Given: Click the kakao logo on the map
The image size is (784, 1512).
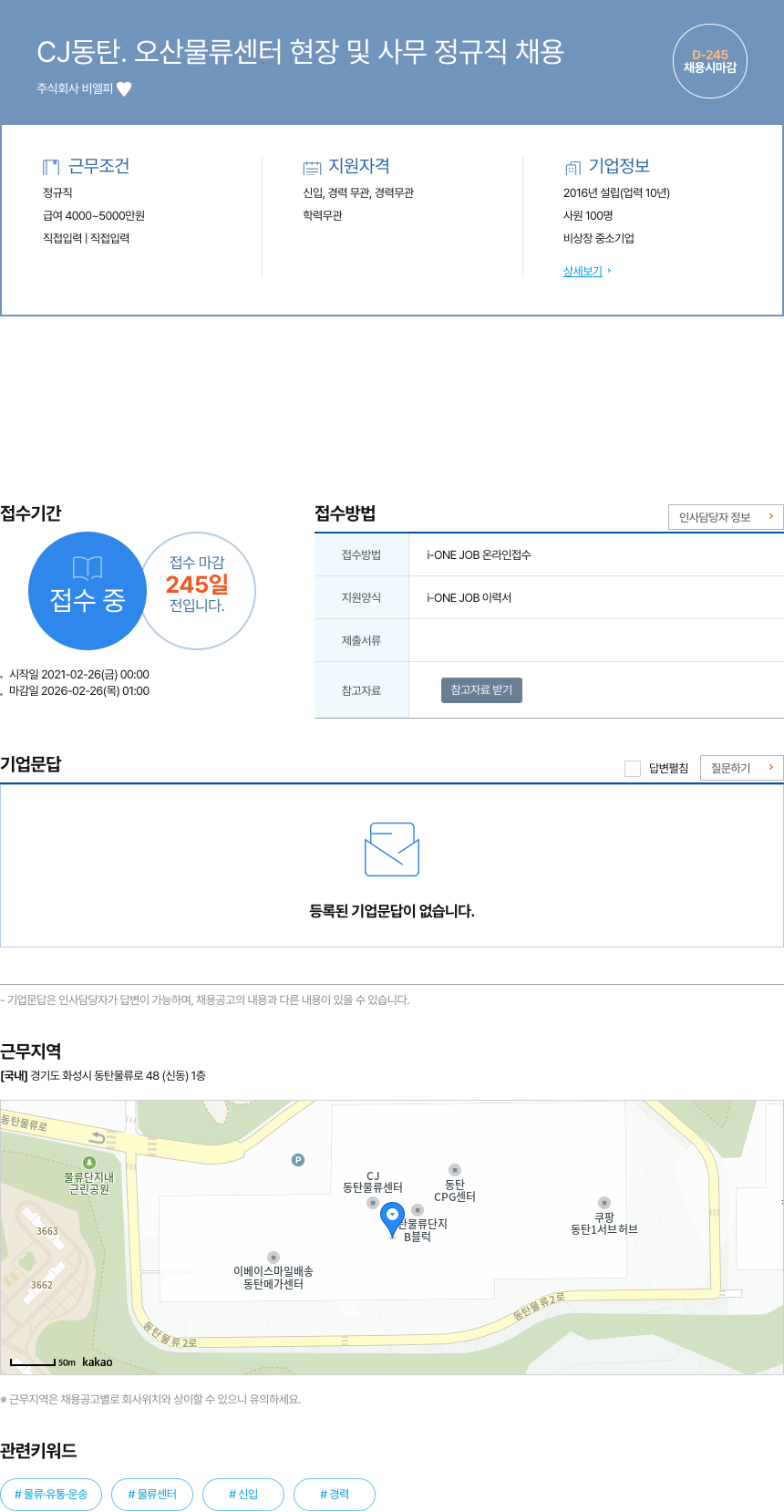Looking at the screenshot, I should pos(98,1362).
